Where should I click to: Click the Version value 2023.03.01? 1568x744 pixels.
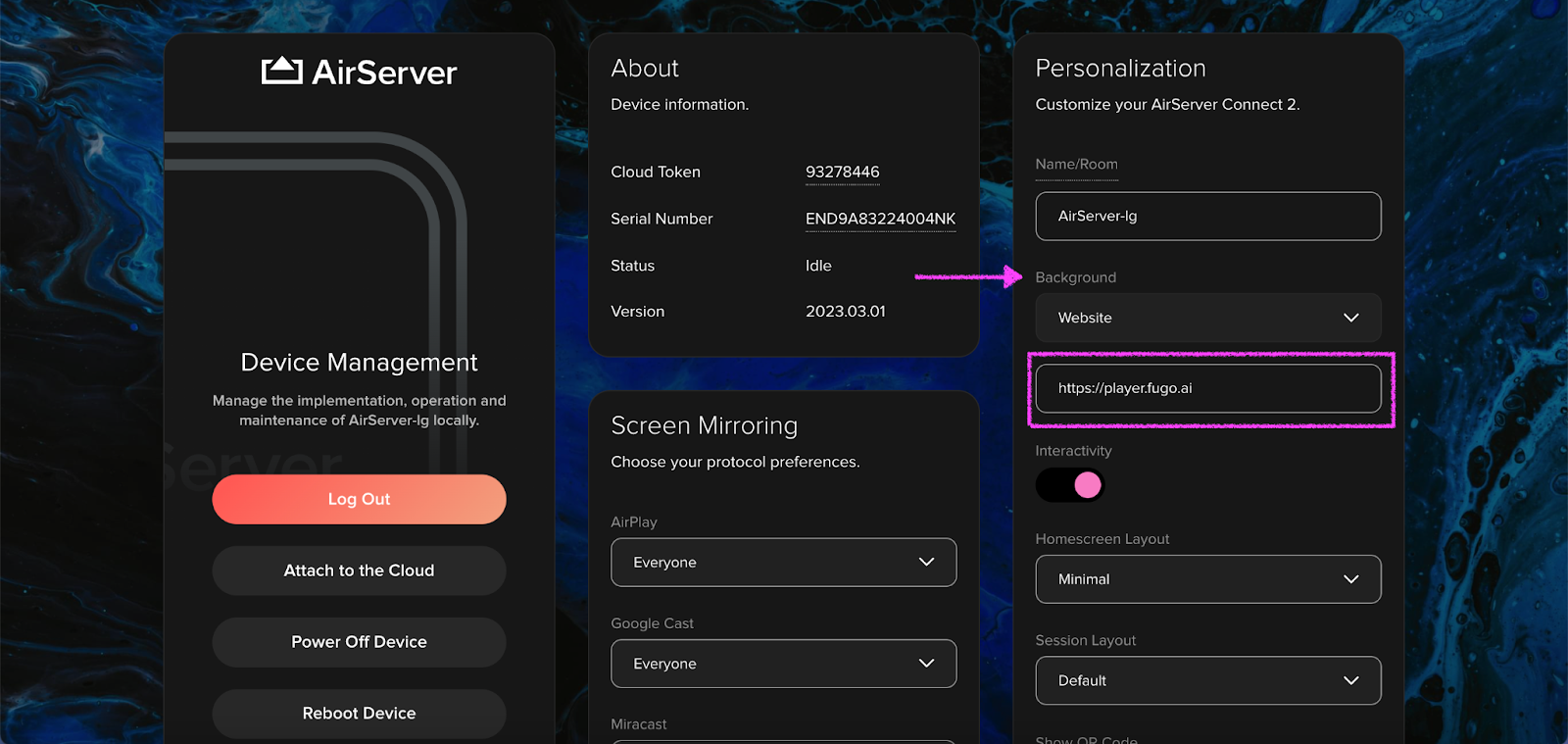pyautogui.click(x=846, y=312)
